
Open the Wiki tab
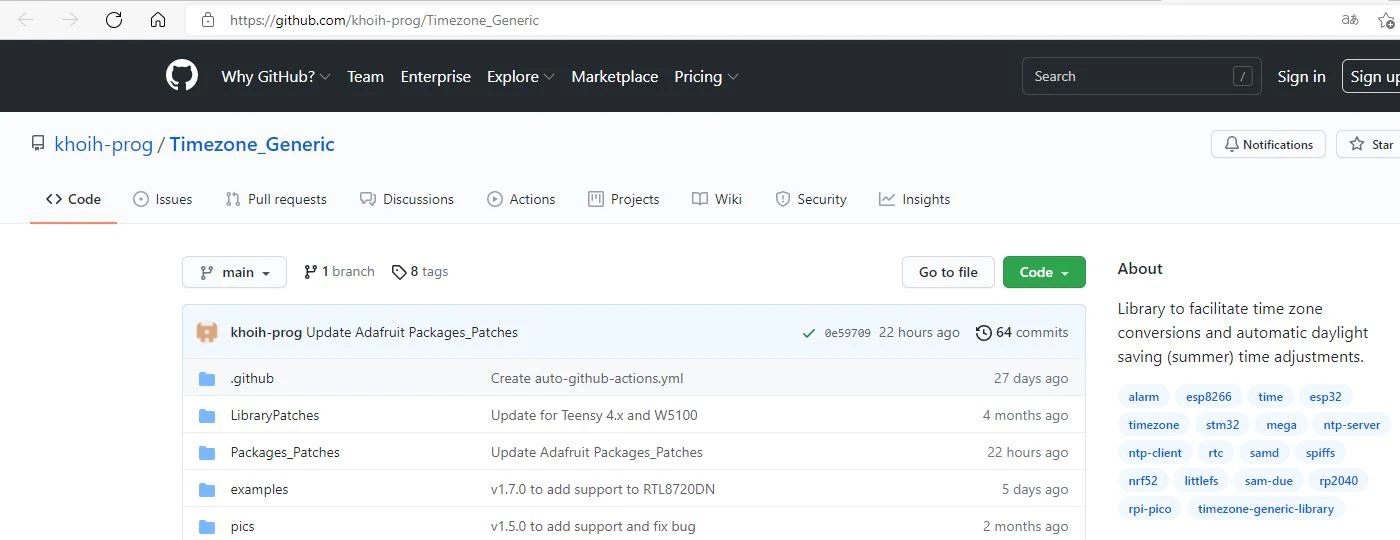point(717,199)
